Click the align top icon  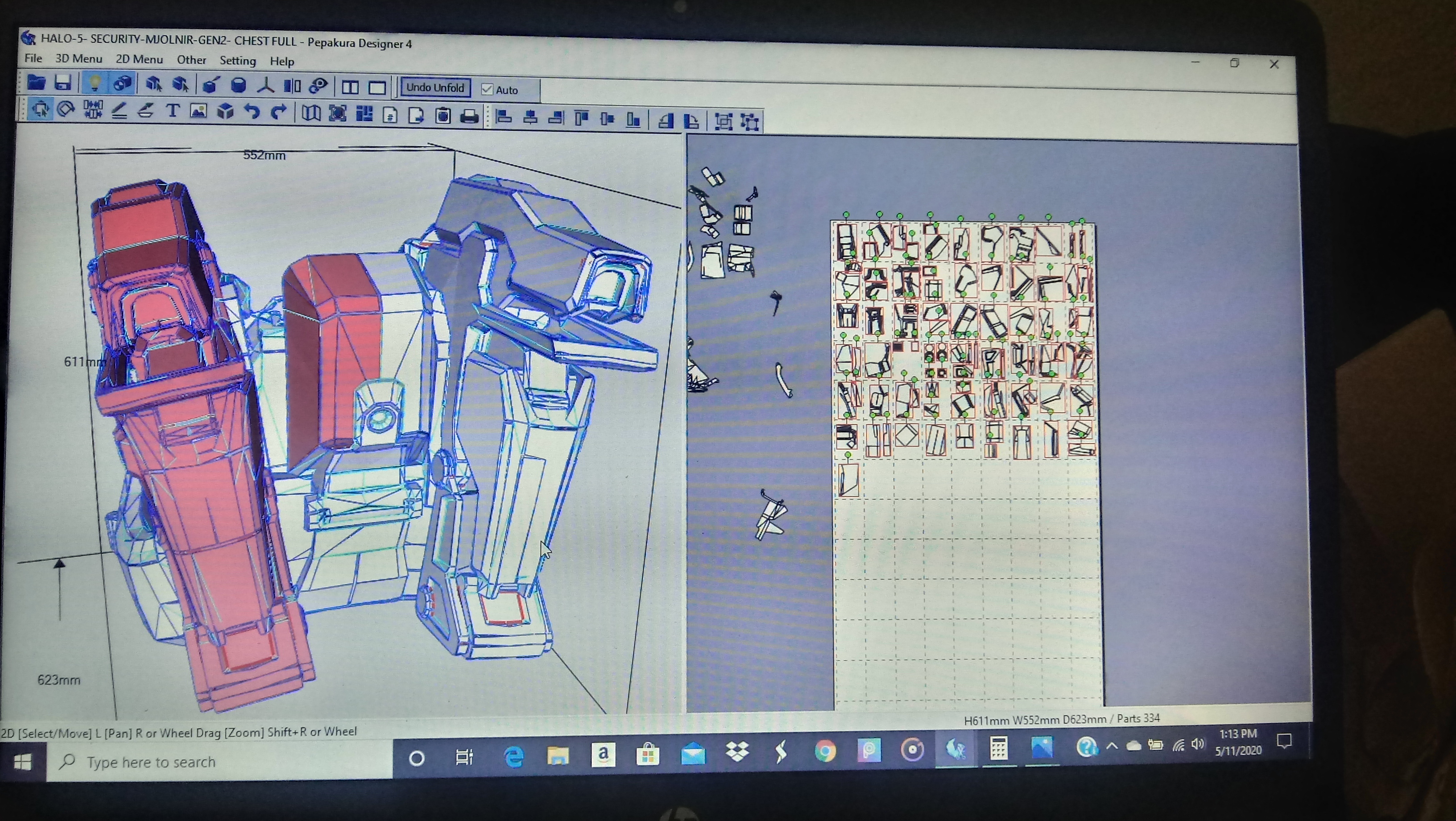pyautogui.click(x=582, y=119)
